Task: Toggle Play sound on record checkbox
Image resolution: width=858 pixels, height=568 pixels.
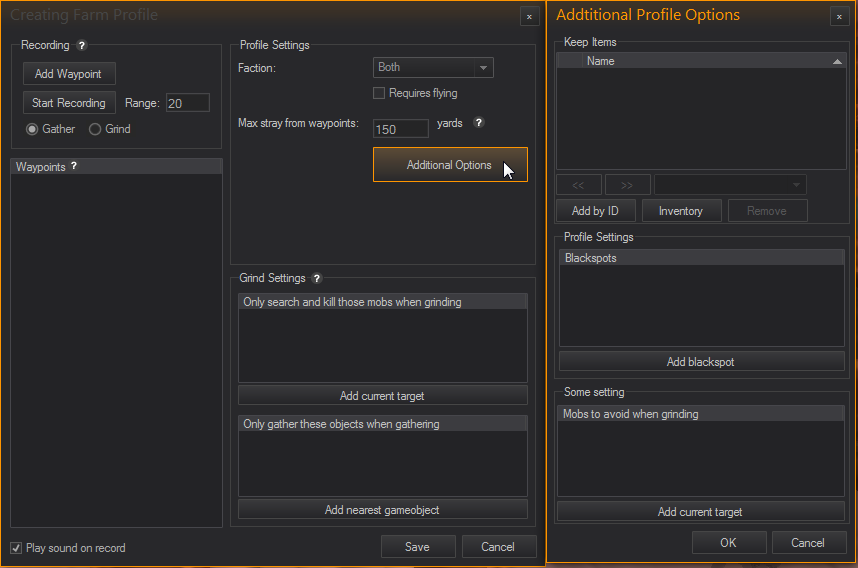Action: (x=16, y=548)
